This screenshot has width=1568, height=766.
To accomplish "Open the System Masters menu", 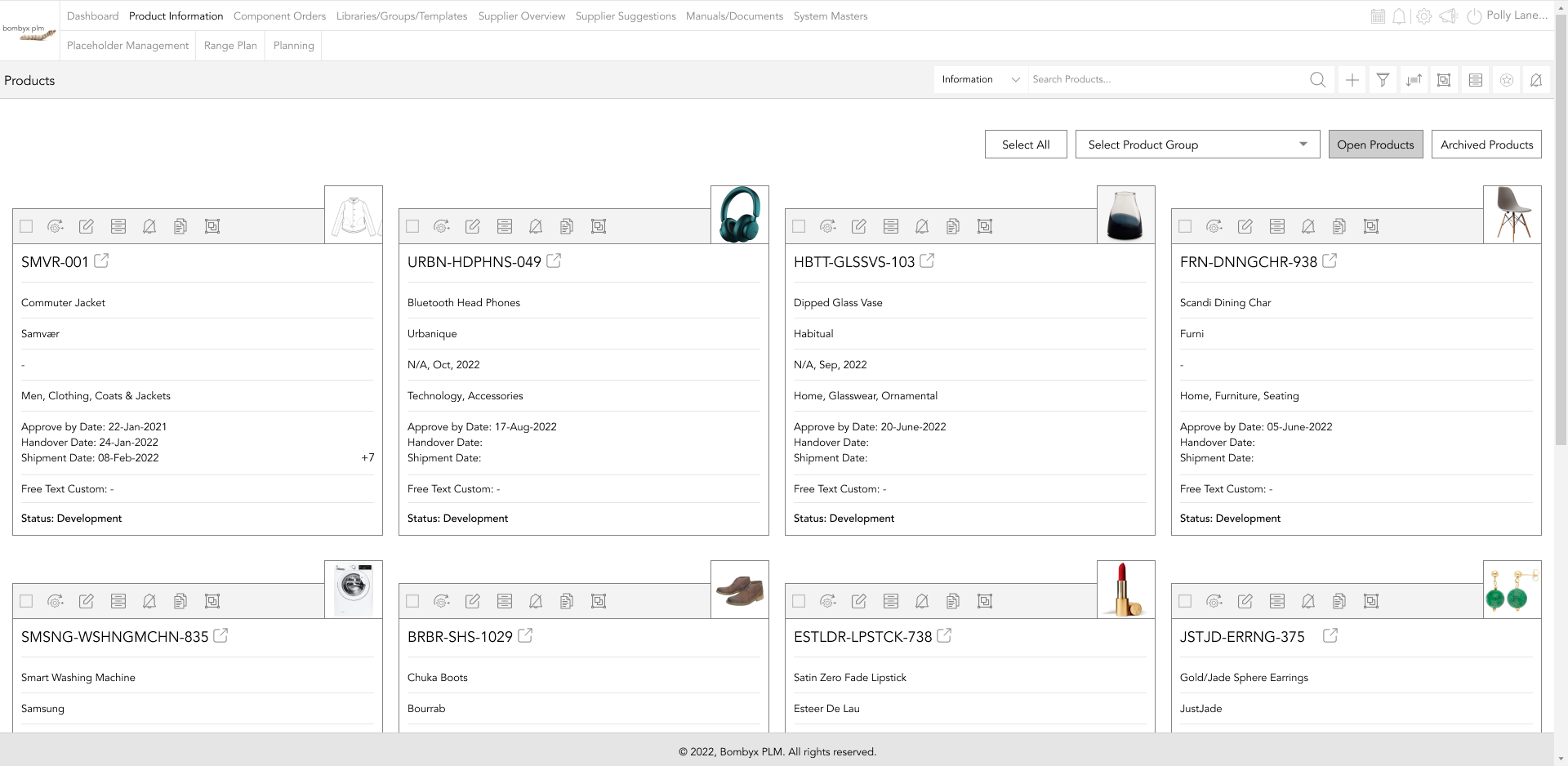I will (831, 16).
